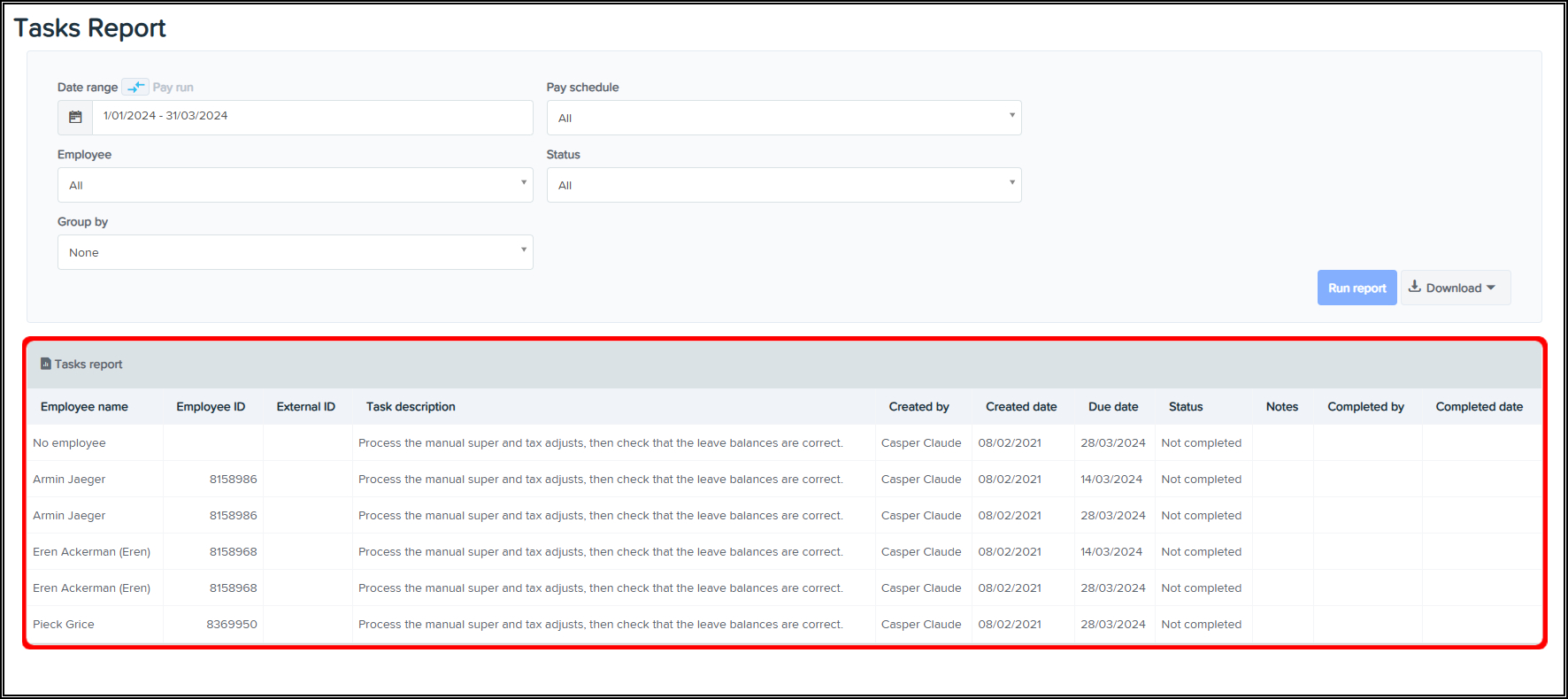Screen dimensions: 1568x699
Task: Open the Pay schedule dropdown
Action: [783, 118]
